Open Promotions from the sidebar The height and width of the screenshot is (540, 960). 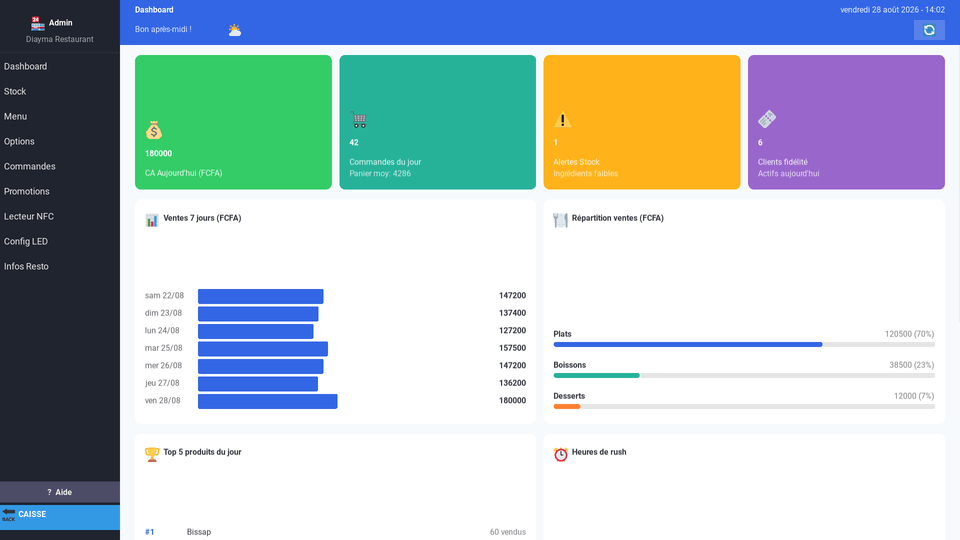60,192
